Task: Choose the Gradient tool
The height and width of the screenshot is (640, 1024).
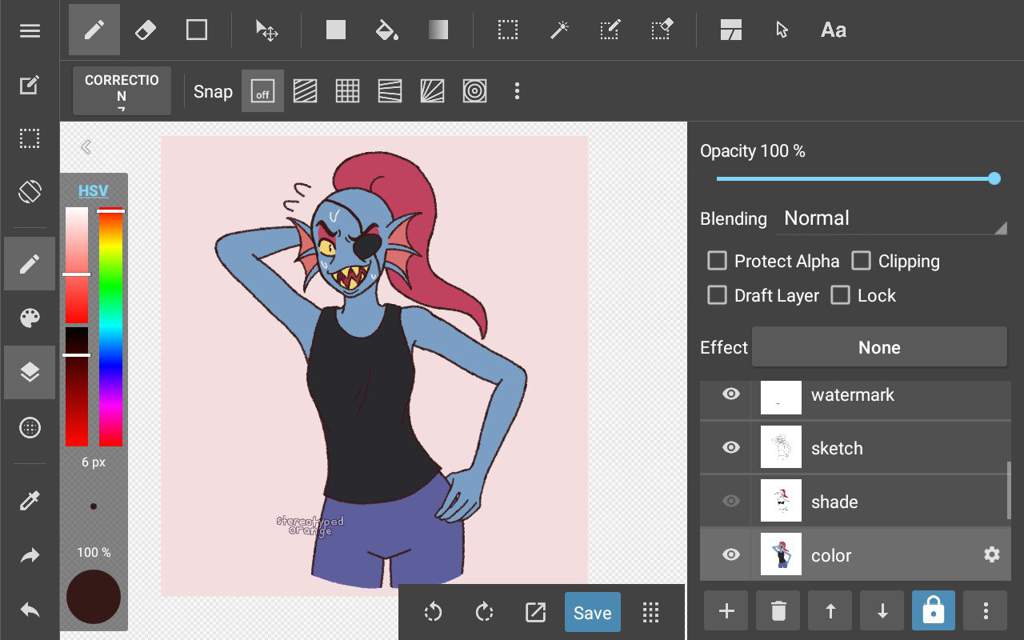Action: 438,30
